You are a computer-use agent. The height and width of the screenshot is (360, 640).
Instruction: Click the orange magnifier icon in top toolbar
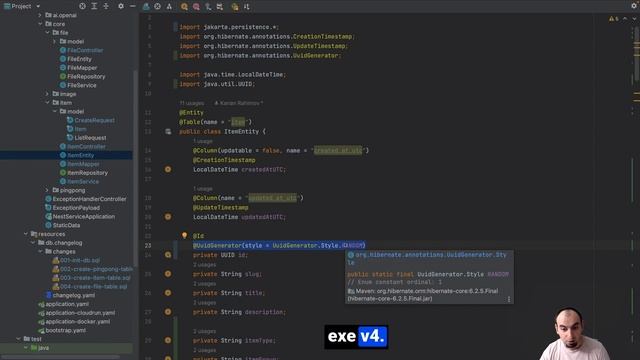[184, 7]
